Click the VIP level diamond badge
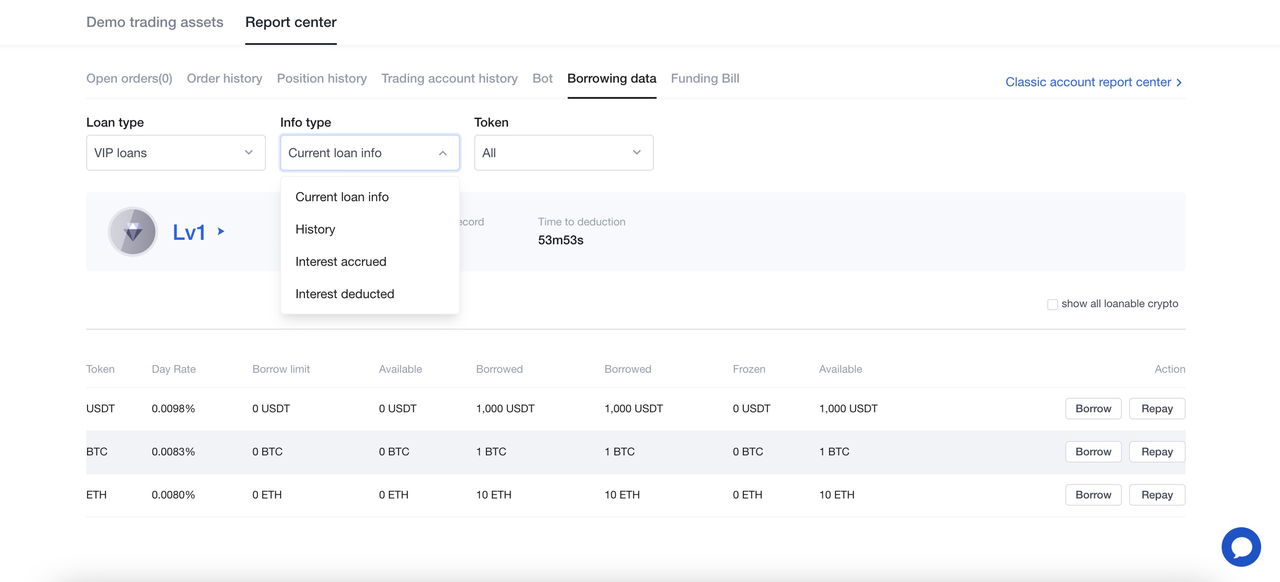Image resolution: width=1280 pixels, height=582 pixels. tap(133, 232)
